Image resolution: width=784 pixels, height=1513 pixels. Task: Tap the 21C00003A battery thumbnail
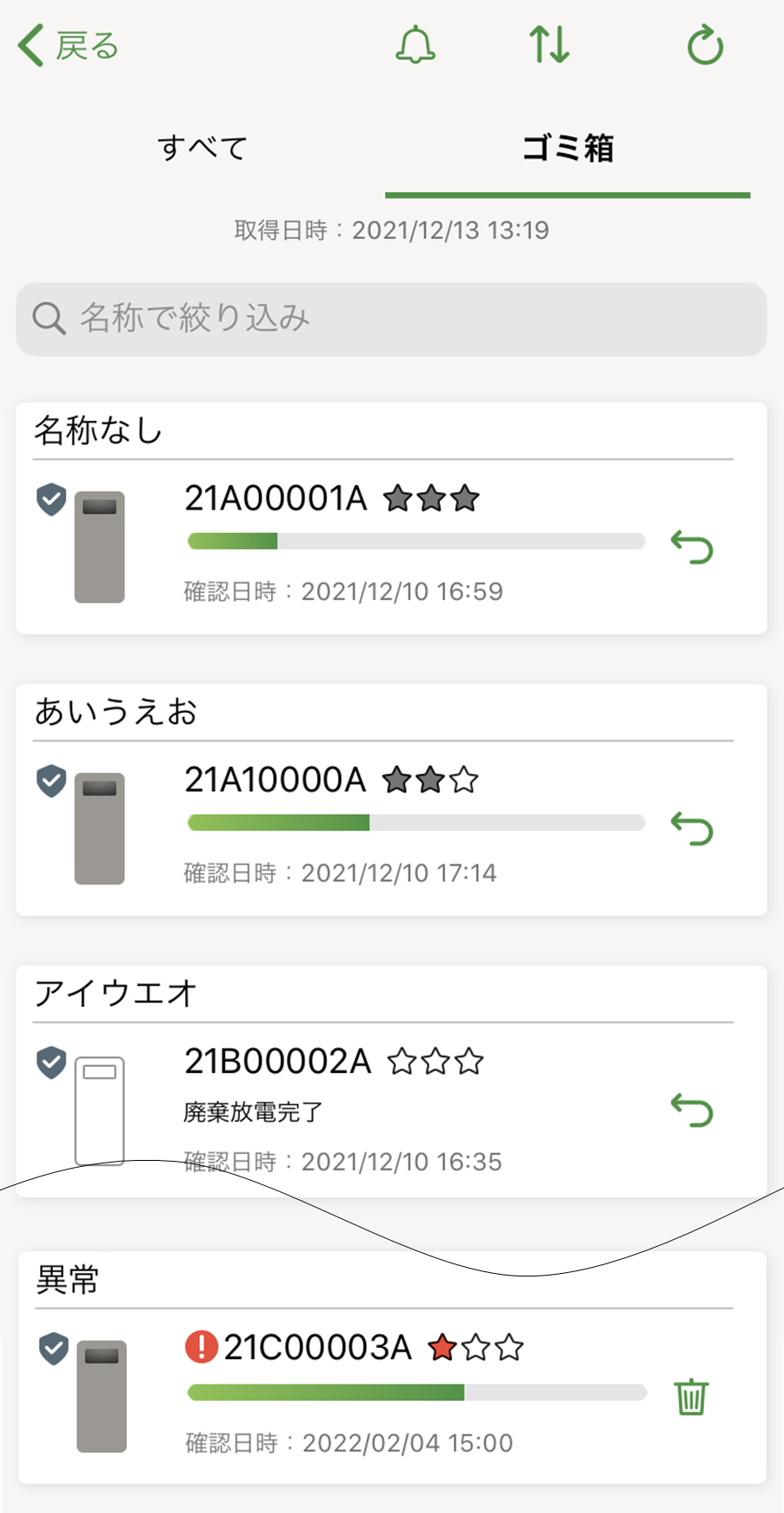pyautogui.click(x=102, y=1396)
